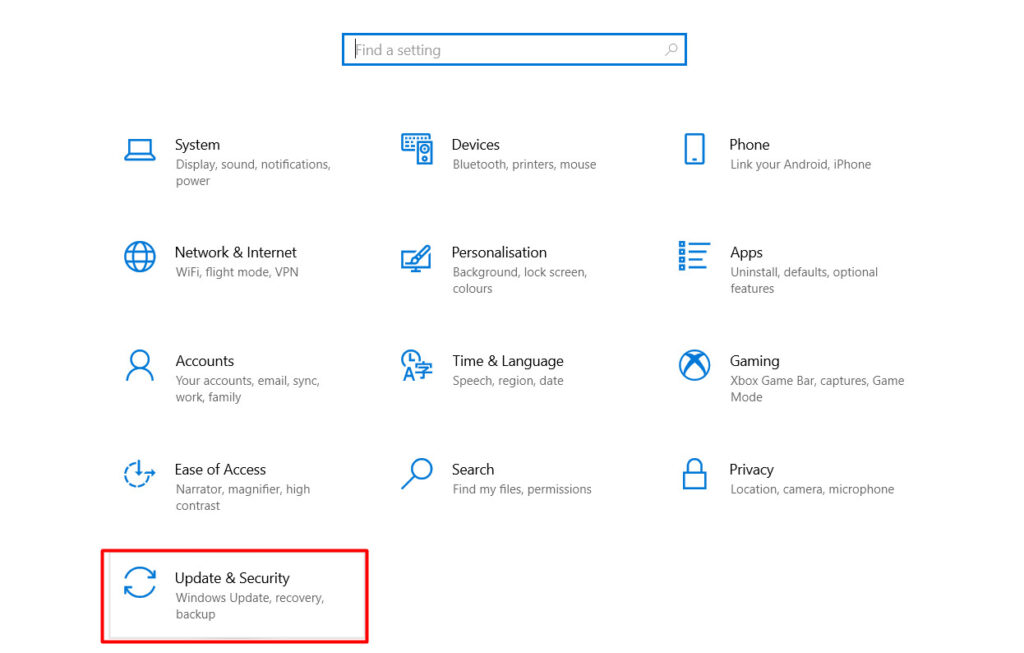
Task: Click the System laptop icon
Action: click(140, 150)
